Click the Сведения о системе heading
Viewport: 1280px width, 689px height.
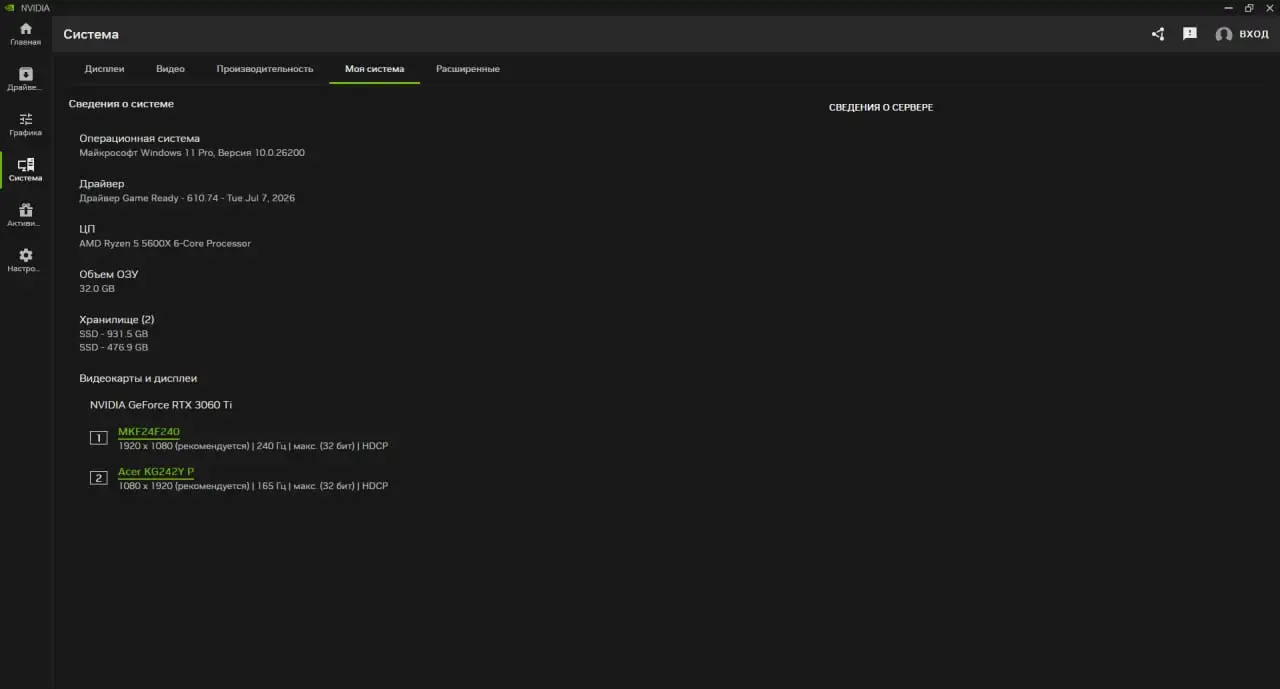pyautogui.click(x=121, y=104)
